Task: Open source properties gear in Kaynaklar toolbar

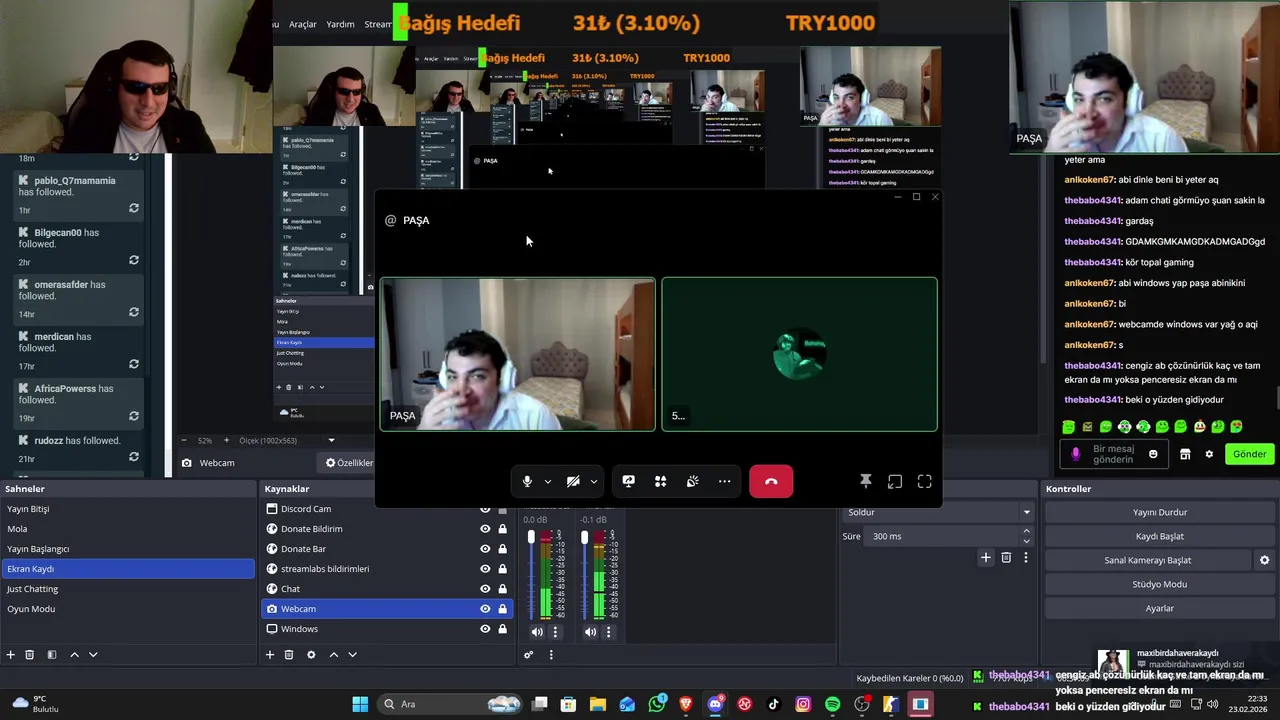Action: point(311,655)
